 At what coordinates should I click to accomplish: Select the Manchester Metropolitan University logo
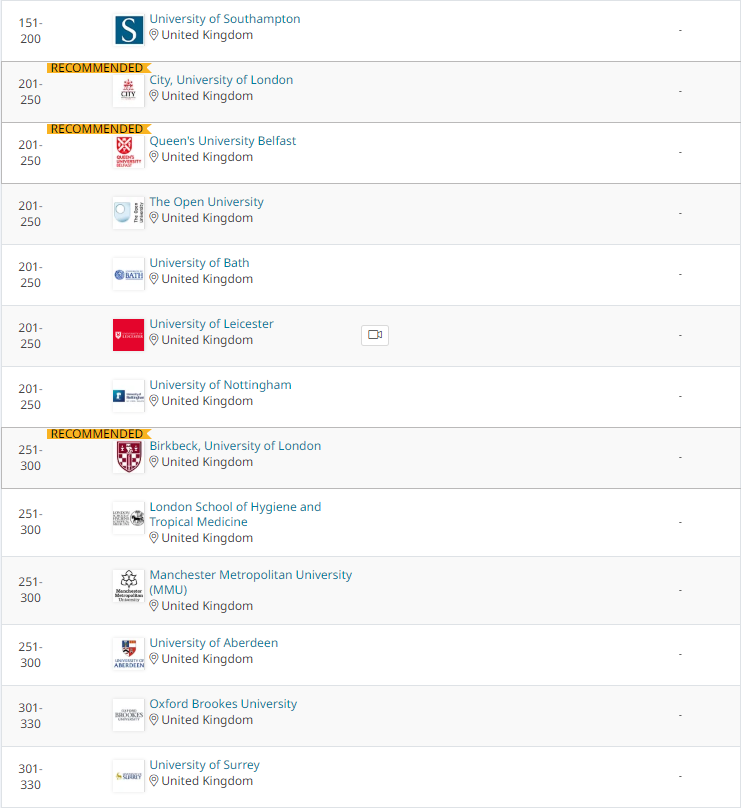(x=128, y=586)
